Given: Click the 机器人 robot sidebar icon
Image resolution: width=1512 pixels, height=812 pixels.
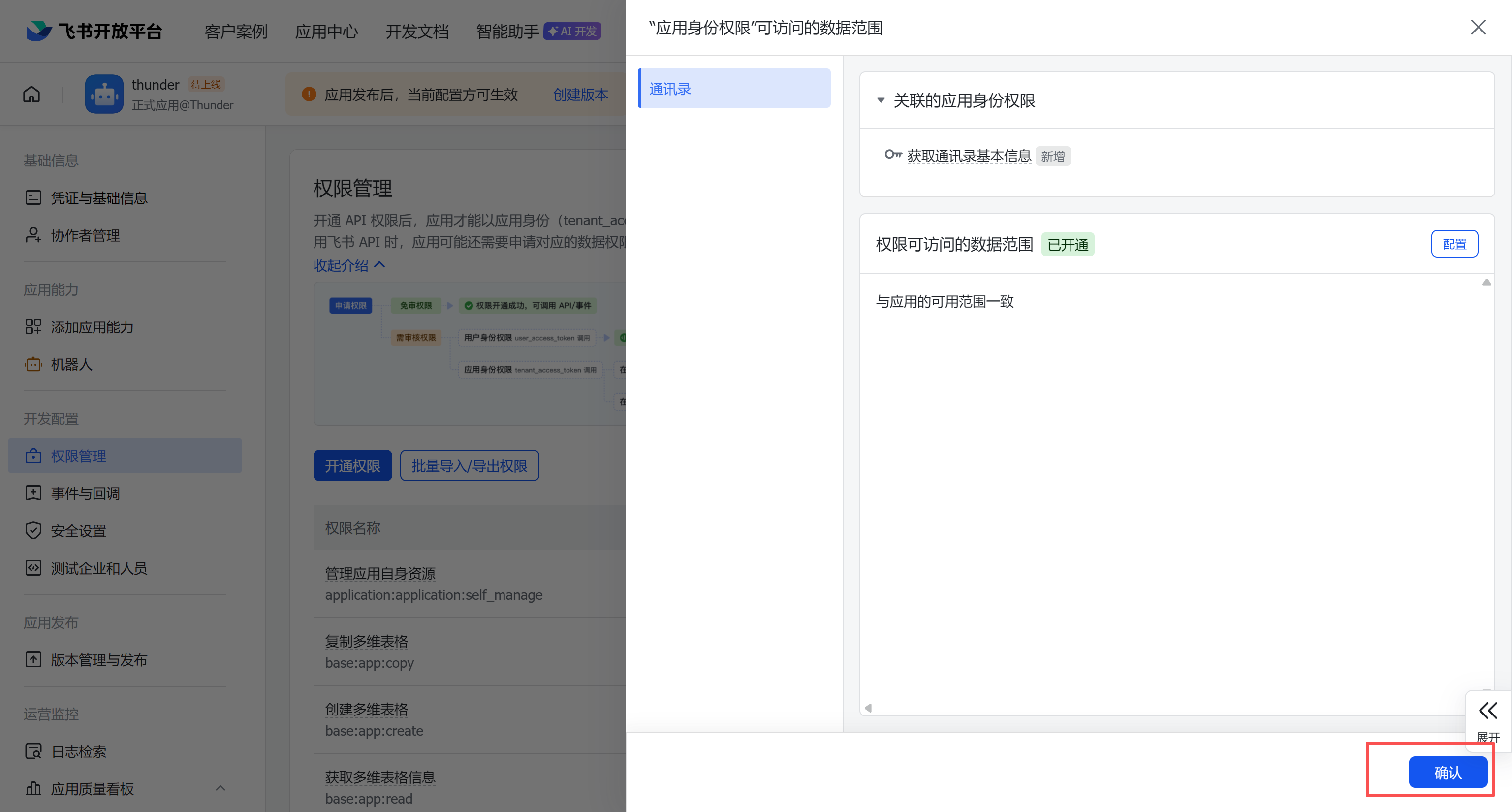Looking at the screenshot, I should pyautogui.click(x=33, y=364).
